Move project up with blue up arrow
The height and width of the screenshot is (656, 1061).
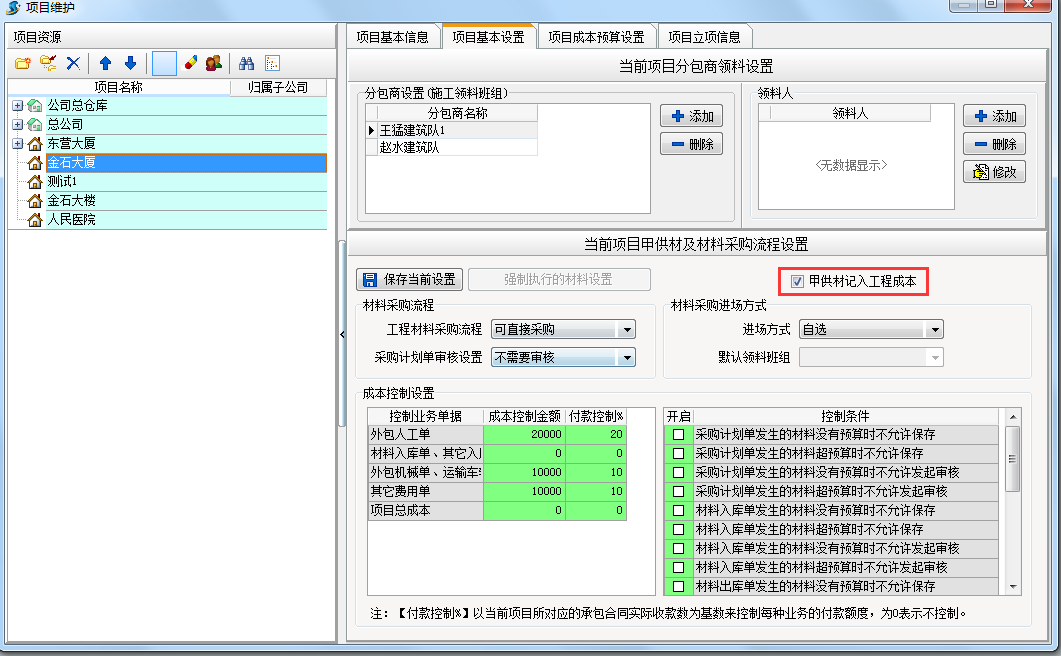(x=105, y=64)
